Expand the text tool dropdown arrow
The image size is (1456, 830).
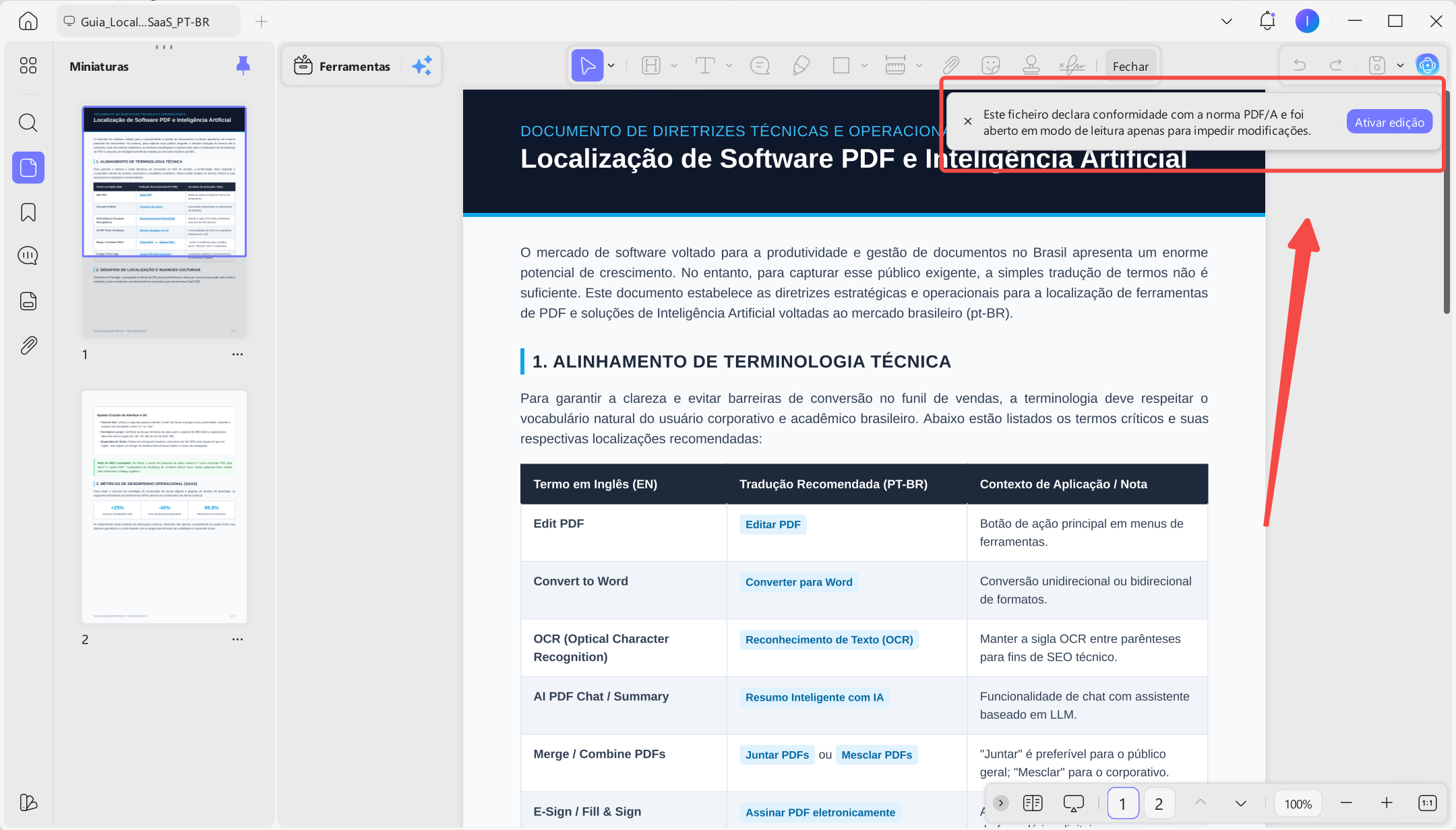pyautogui.click(x=729, y=65)
